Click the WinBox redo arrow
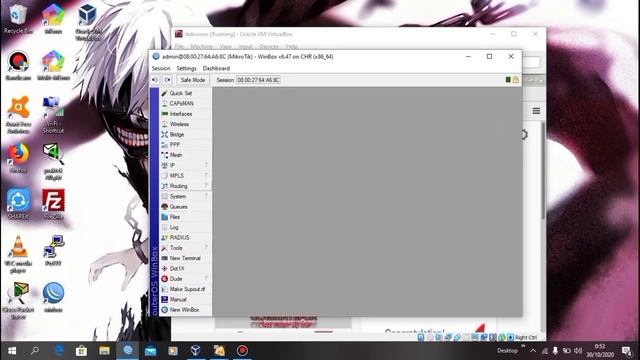640x360 pixels. click(167, 80)
